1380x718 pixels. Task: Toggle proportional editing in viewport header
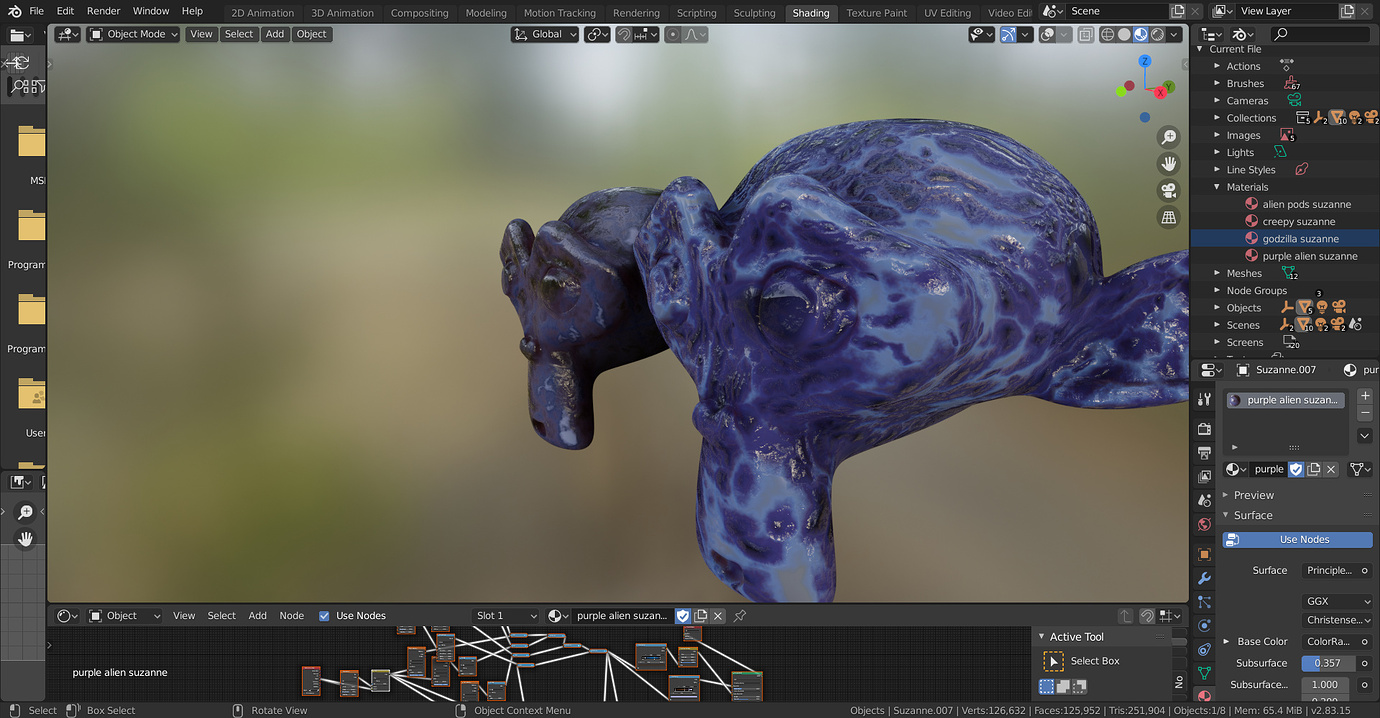[673, 34]
